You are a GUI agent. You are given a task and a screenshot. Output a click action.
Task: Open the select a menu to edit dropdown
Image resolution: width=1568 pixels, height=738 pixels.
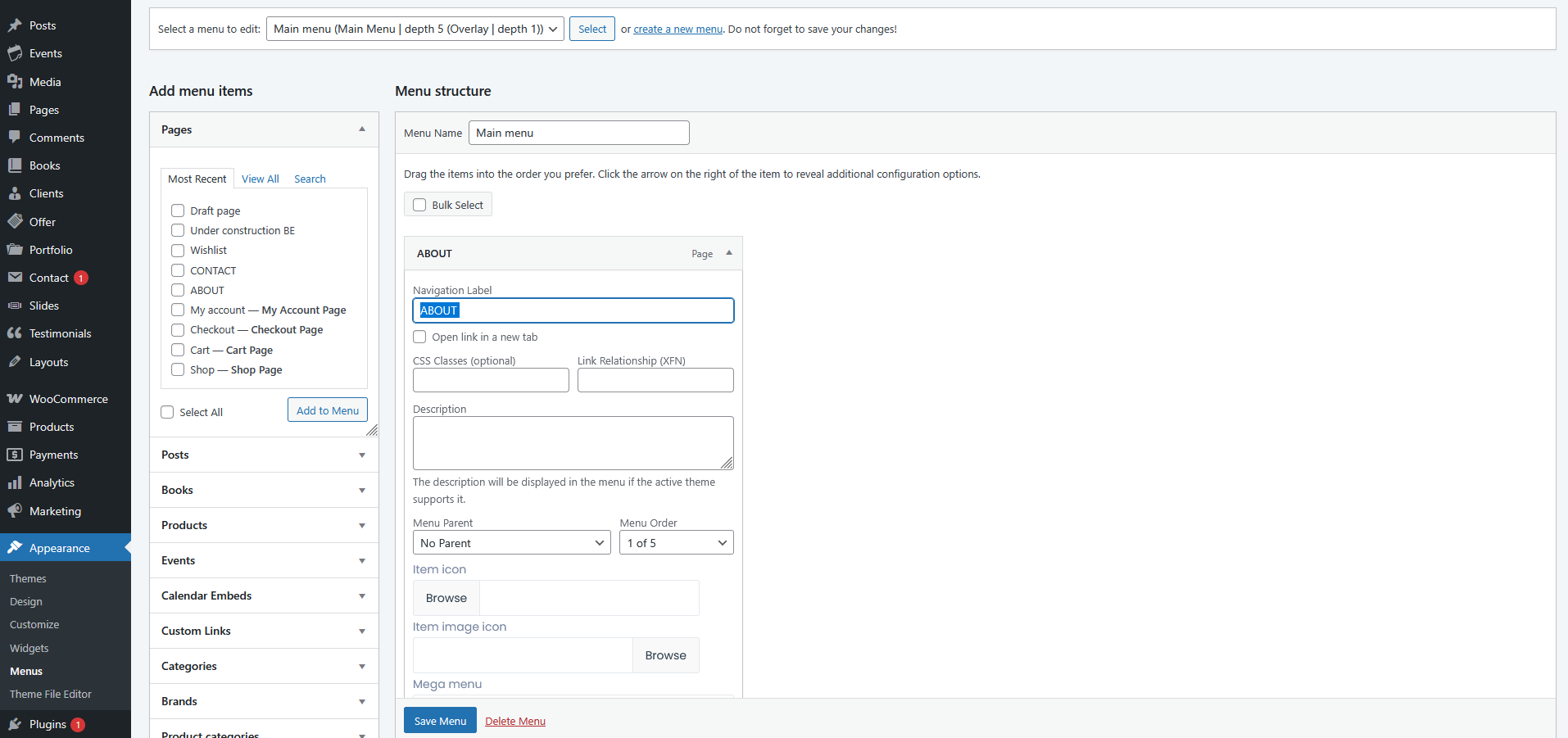click(415, 29)
